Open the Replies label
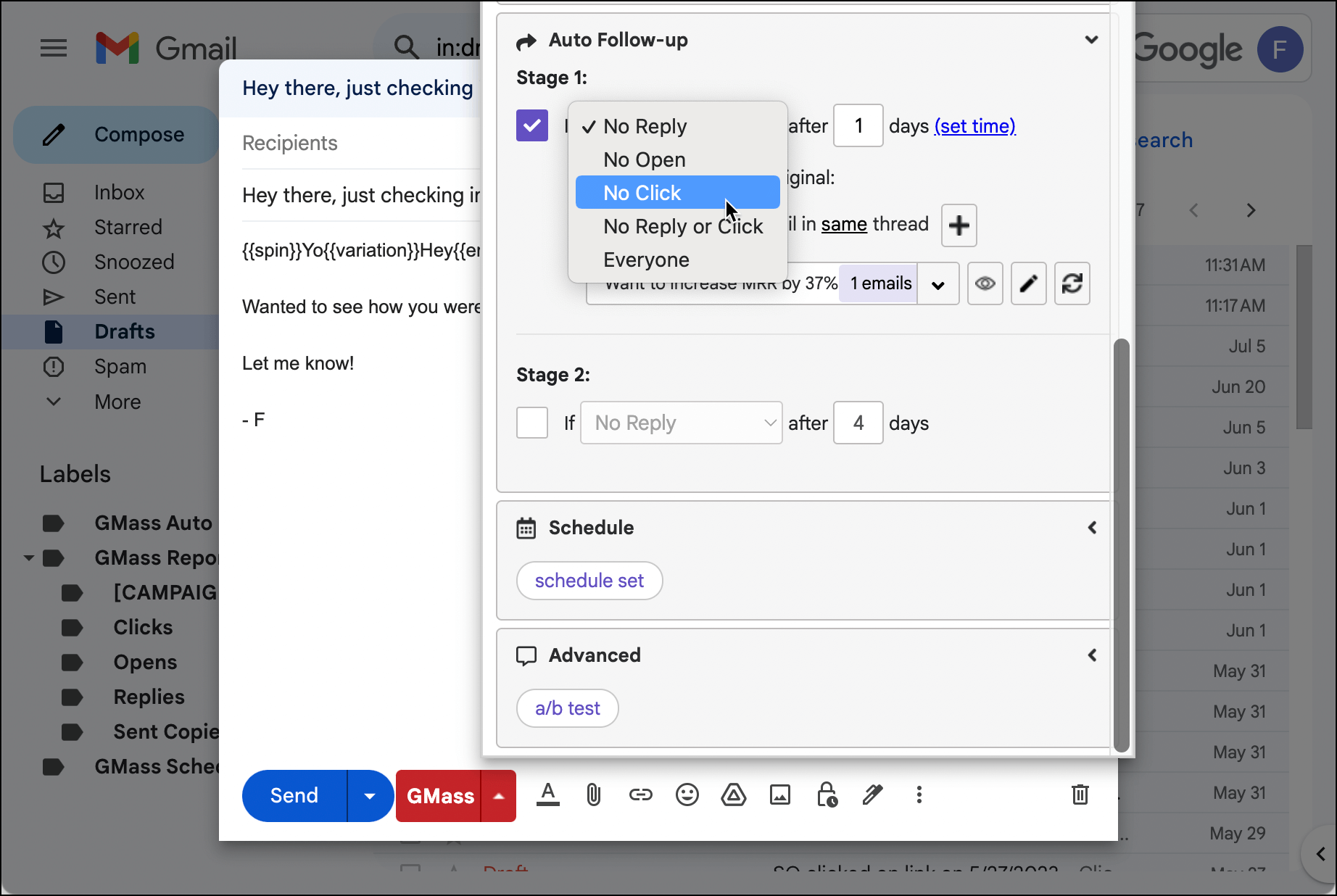This screenshot has width=1337, height=896. click(x=149, y=697)
